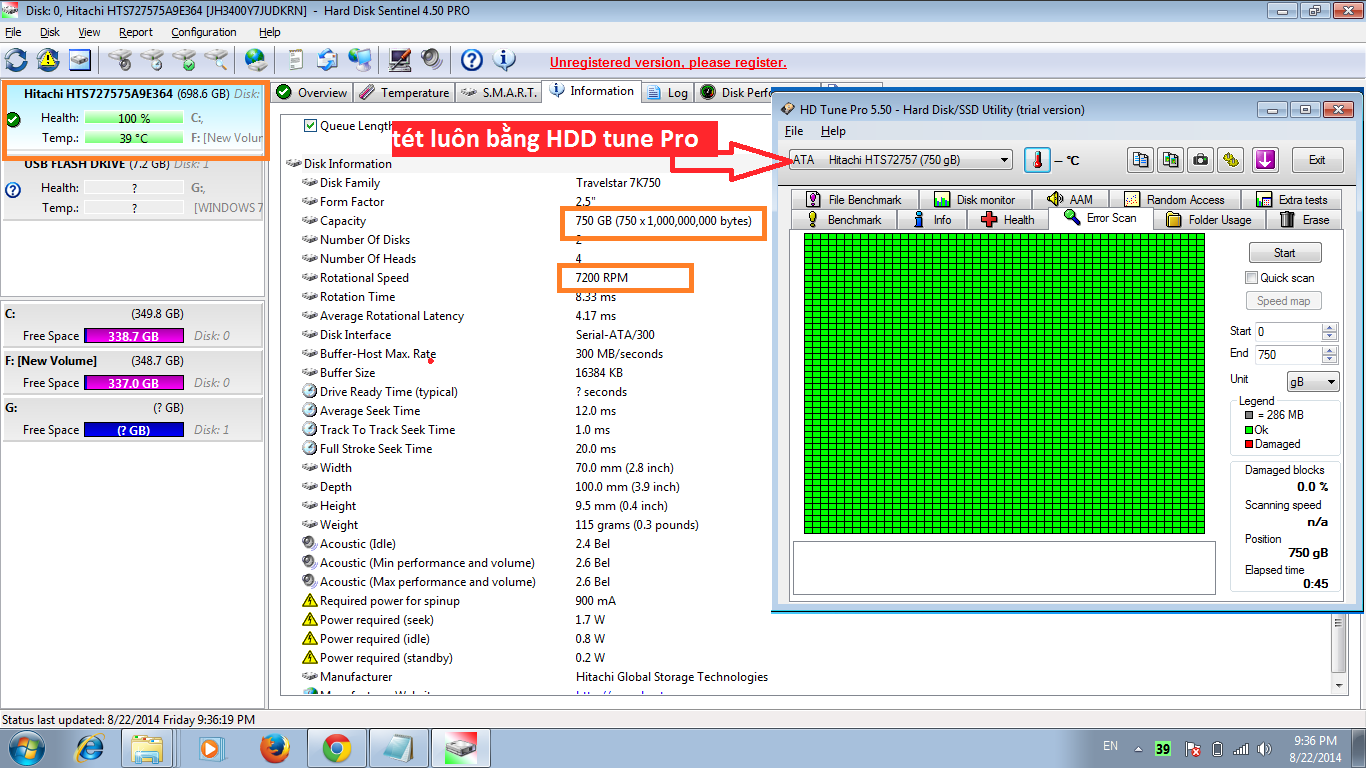Click the monitor with pencil configuration icon
The image size is (1366, 768).
coord(399,60)
